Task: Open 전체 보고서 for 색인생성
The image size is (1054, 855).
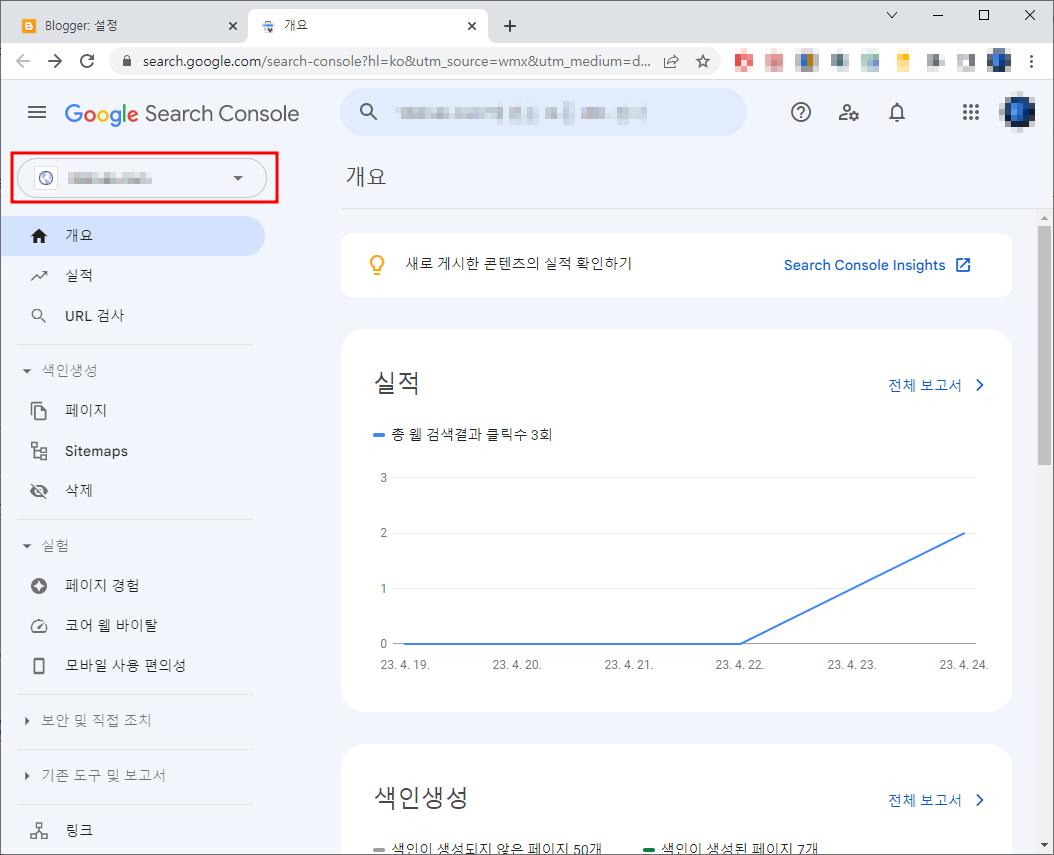Action: click(x=924, y=800)
